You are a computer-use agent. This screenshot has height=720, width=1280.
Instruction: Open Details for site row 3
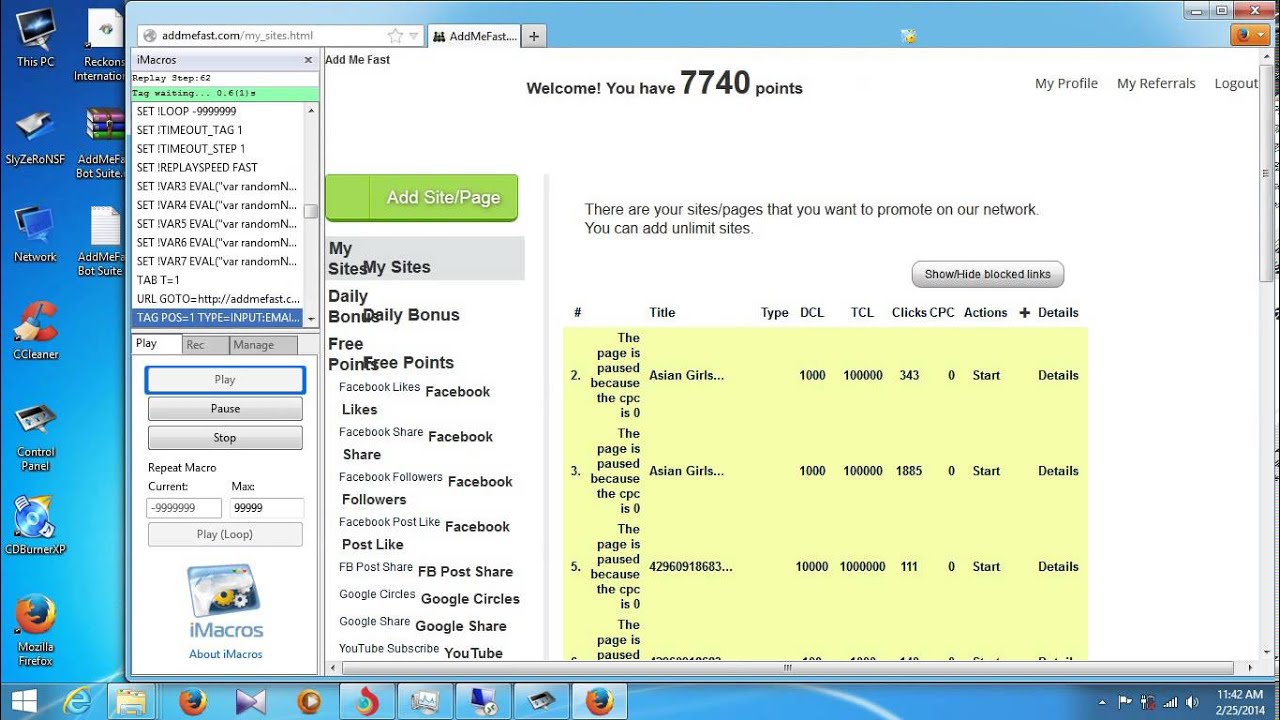[1058, 471]
